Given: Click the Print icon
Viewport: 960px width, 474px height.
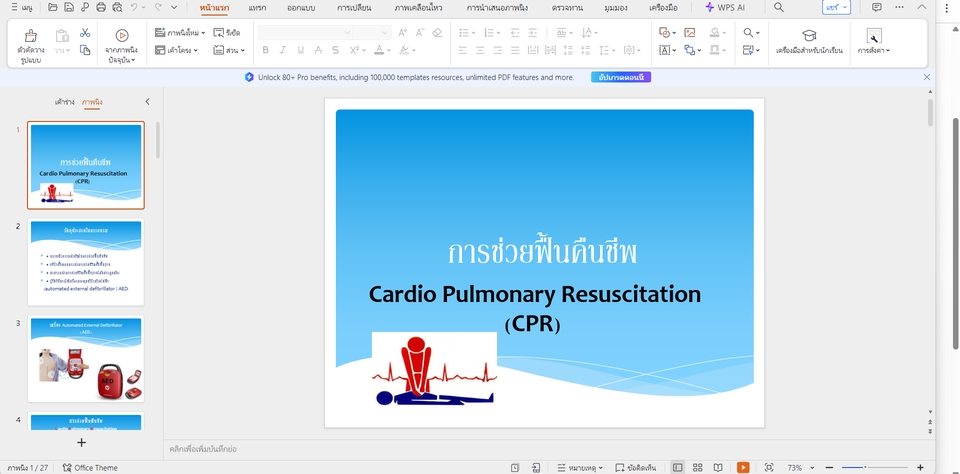Looking at the screenshot, I should click(x=101, y=7).
